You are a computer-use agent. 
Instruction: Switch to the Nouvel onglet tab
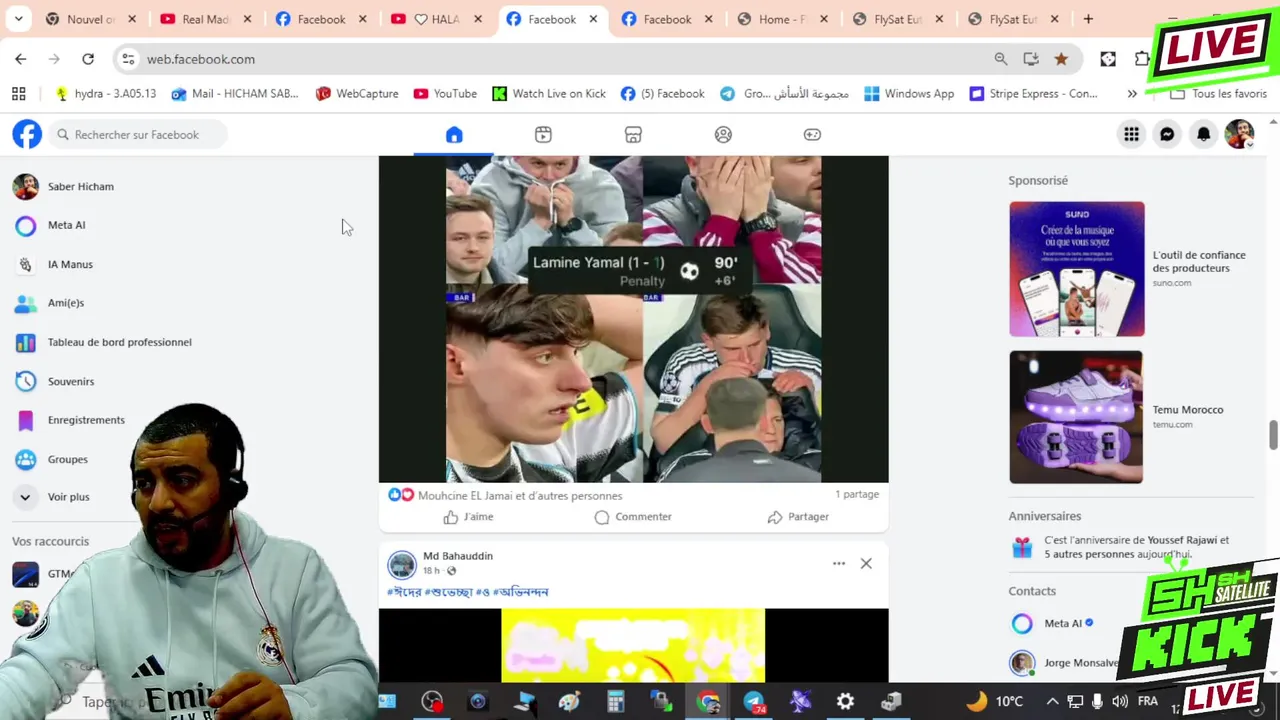coord(92,19)
